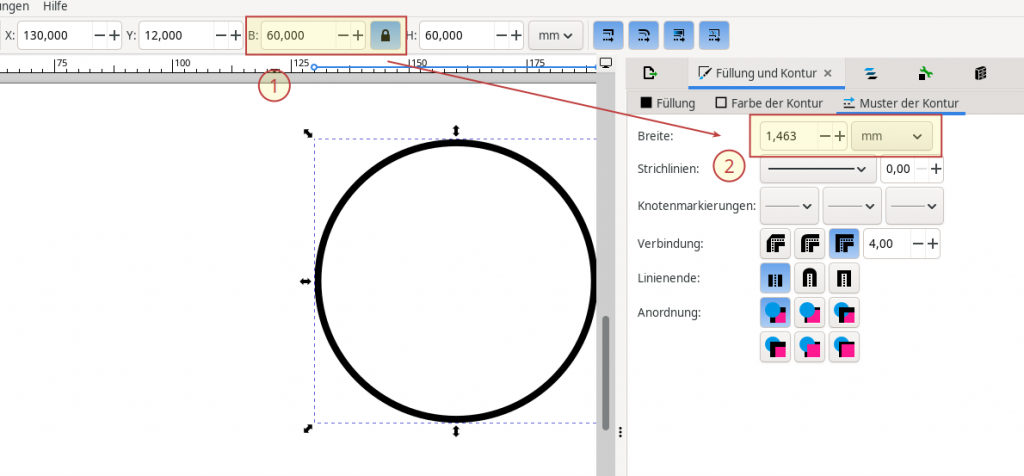This screenshot has width=1024, height=476.
Task: Toggle the move patterns with object button
Action: coord(714,35)
